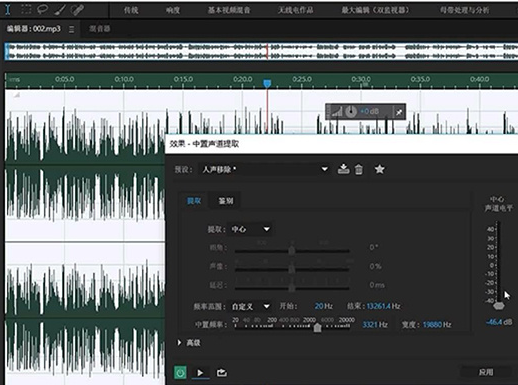Click the center channel level slider handle
The width and height of the screenshot is (518, 385).
pos(499,305)
